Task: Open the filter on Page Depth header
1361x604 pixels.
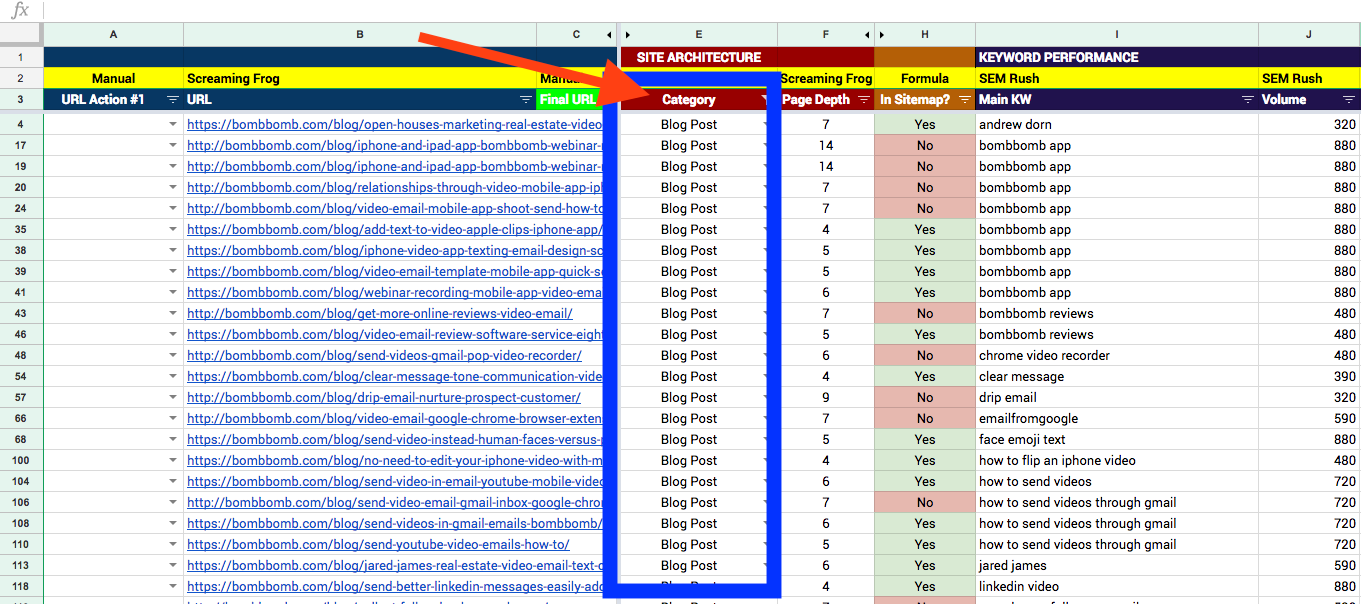Action: click(864, 100)
